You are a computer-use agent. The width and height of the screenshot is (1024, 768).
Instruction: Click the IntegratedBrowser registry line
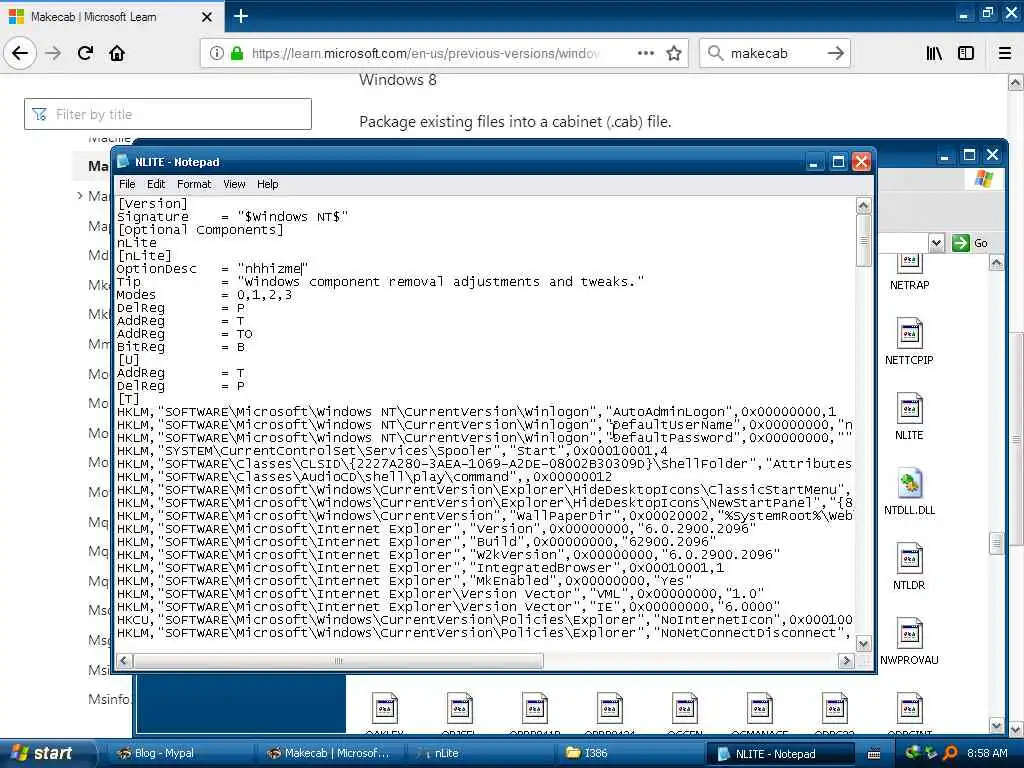pyautogui.click(x=421, y=568)
